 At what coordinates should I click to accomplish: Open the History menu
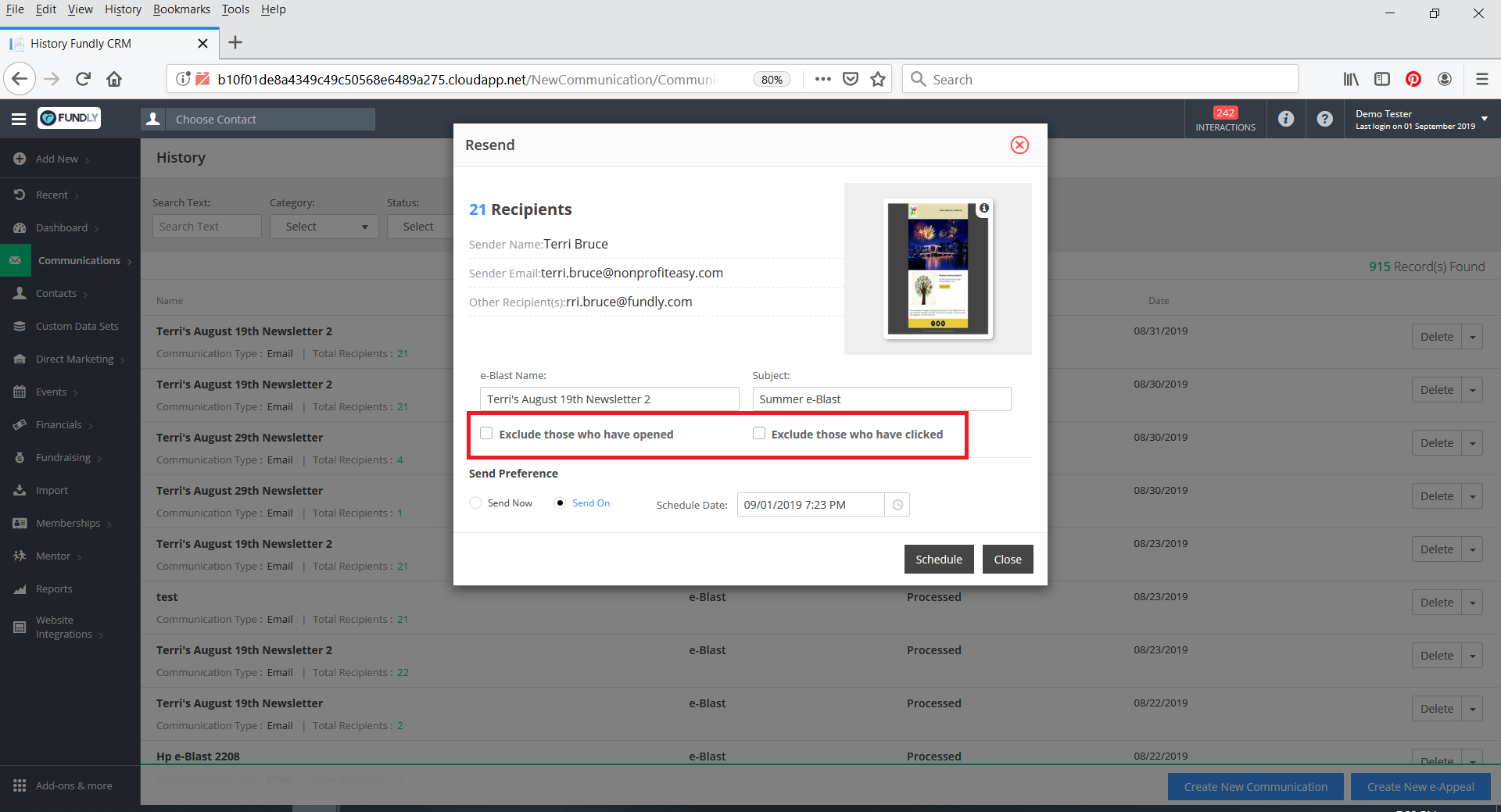point(123,9)
